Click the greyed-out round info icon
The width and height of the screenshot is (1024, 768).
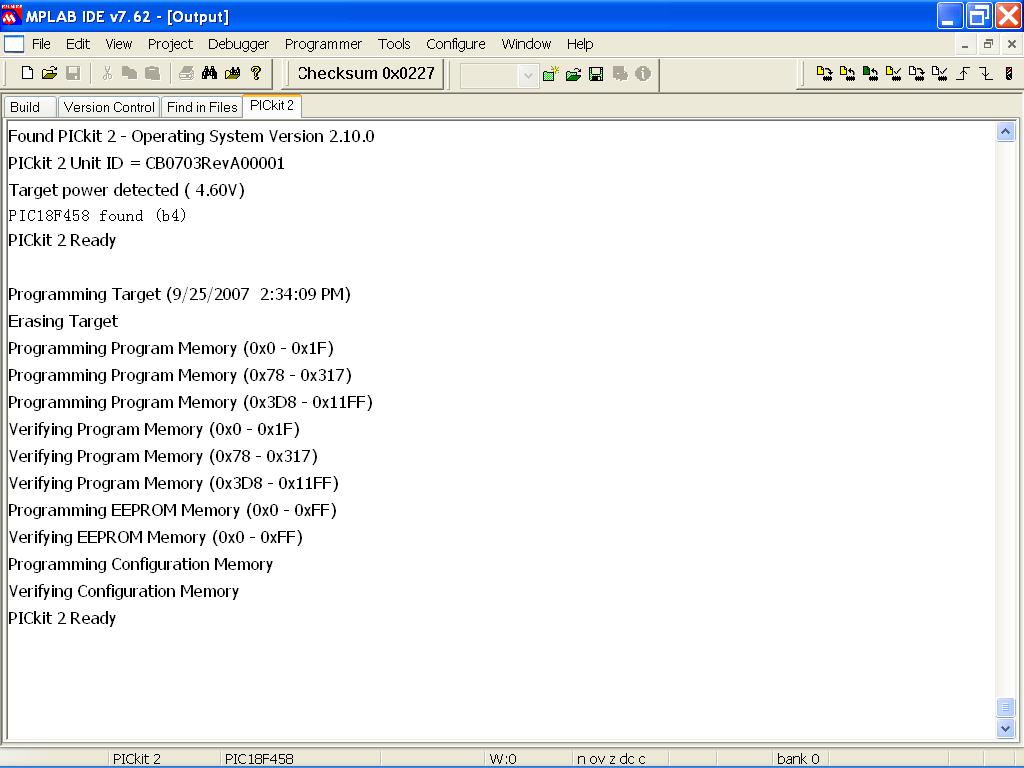(x=643, y=74)
